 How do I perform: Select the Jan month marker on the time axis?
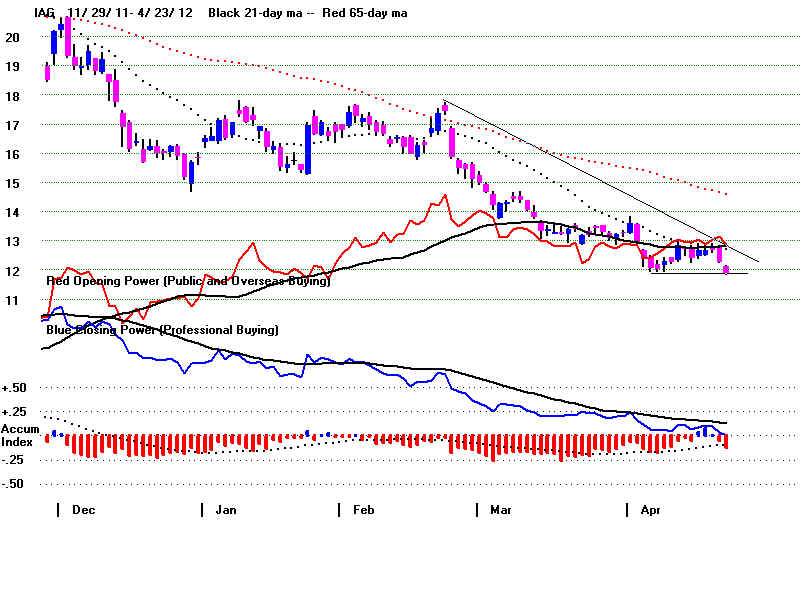click(226, 509)
